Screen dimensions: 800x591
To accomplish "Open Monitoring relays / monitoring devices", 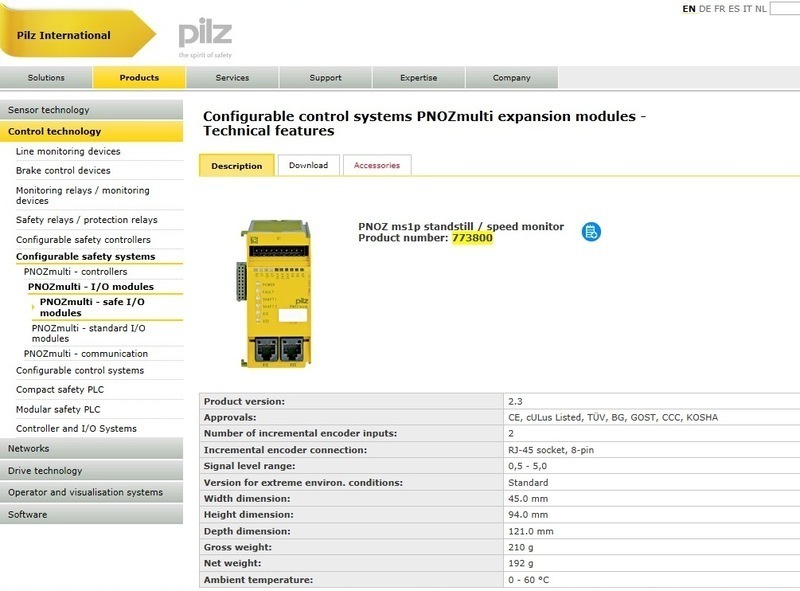I will tap(83, 195).
